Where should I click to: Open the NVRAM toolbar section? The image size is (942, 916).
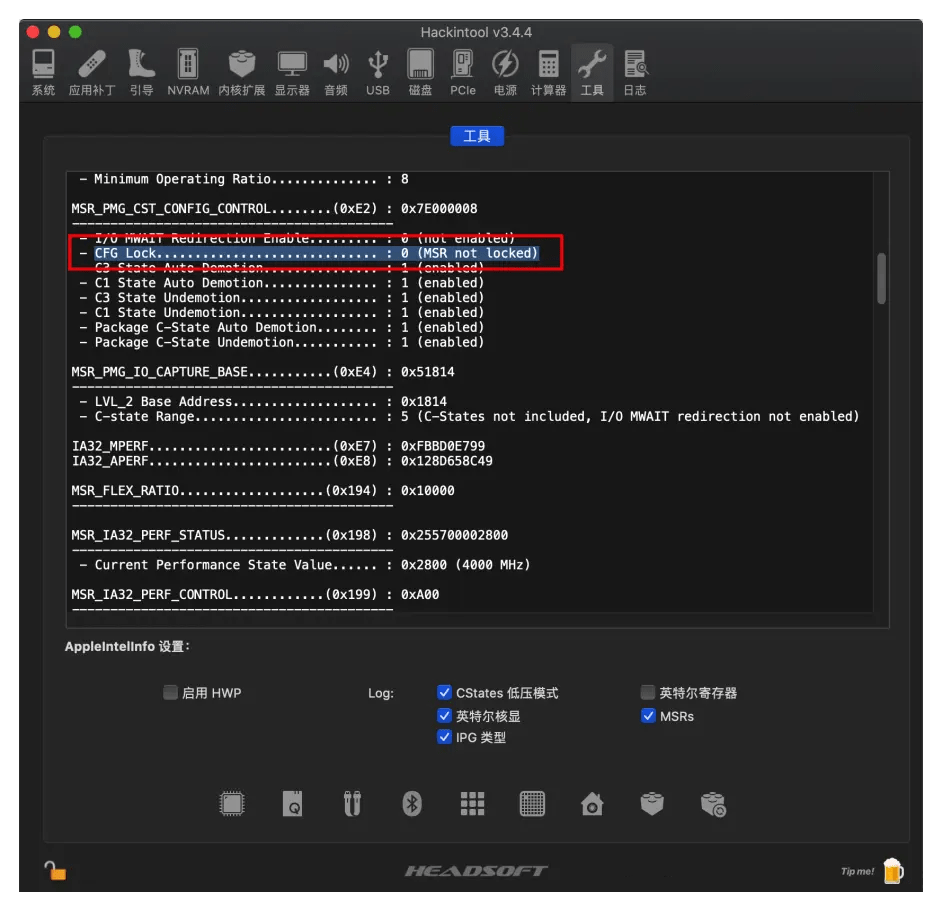tap(188, 72)
